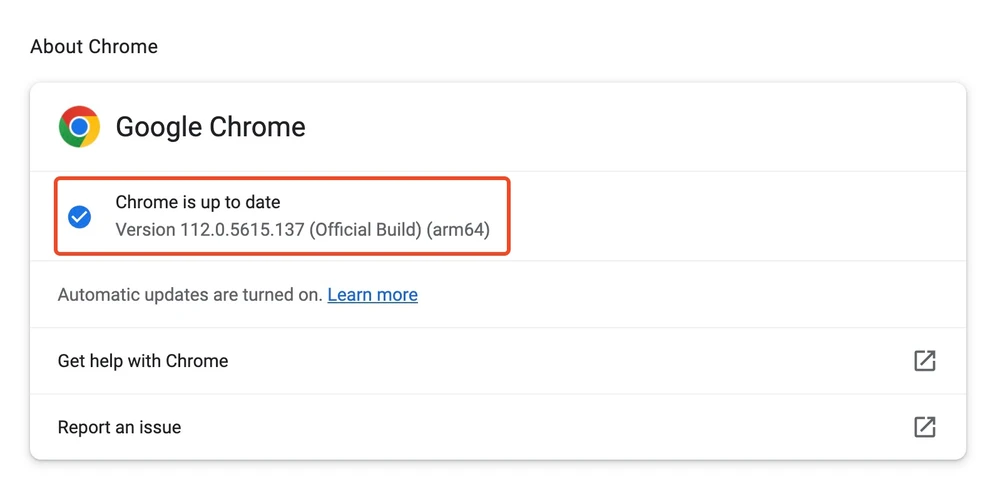
Task: Open the Get help with Chrome label
Action: pyautogui.click(x=143, y=361)
